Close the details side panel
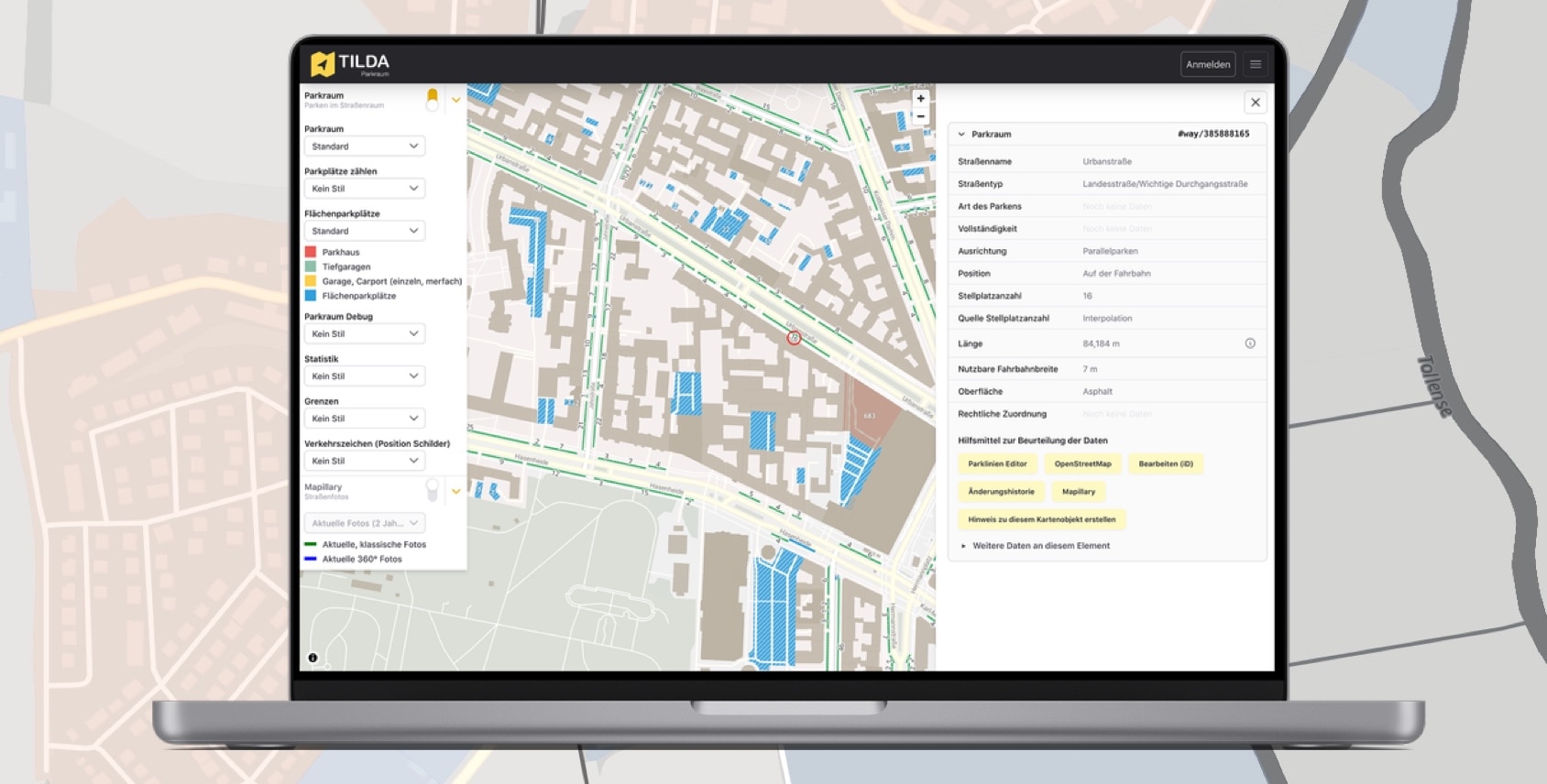Screen dimensions: 1547x784 point(1255,103)
